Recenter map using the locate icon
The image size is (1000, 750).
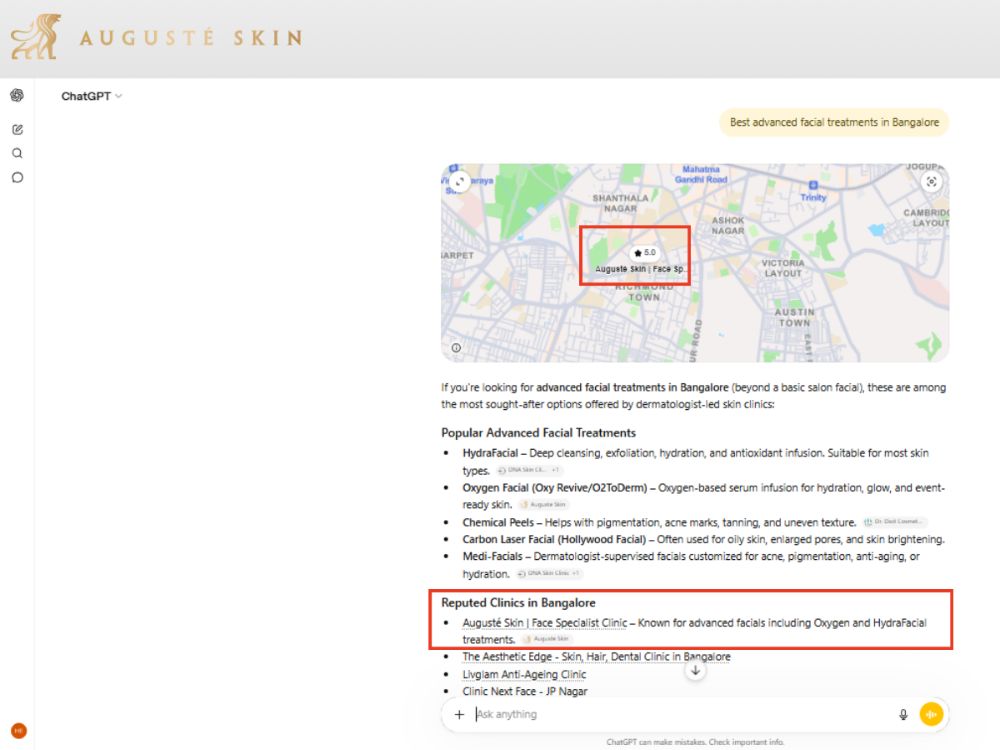coord(931,182)
